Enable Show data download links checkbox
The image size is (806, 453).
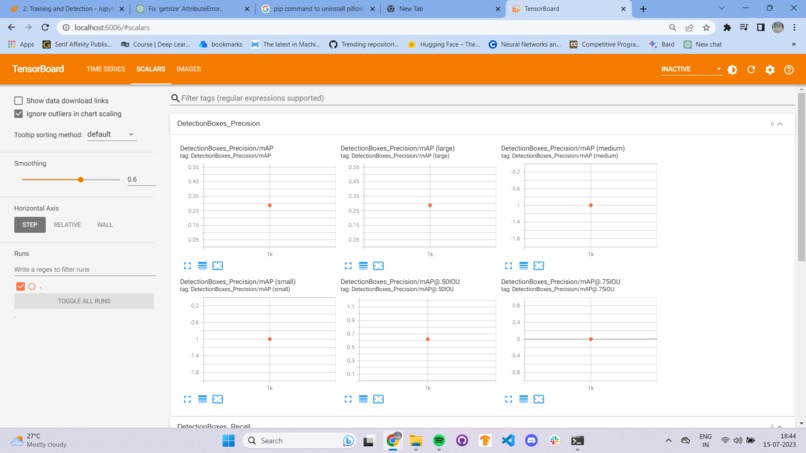(x=19, y=100)
